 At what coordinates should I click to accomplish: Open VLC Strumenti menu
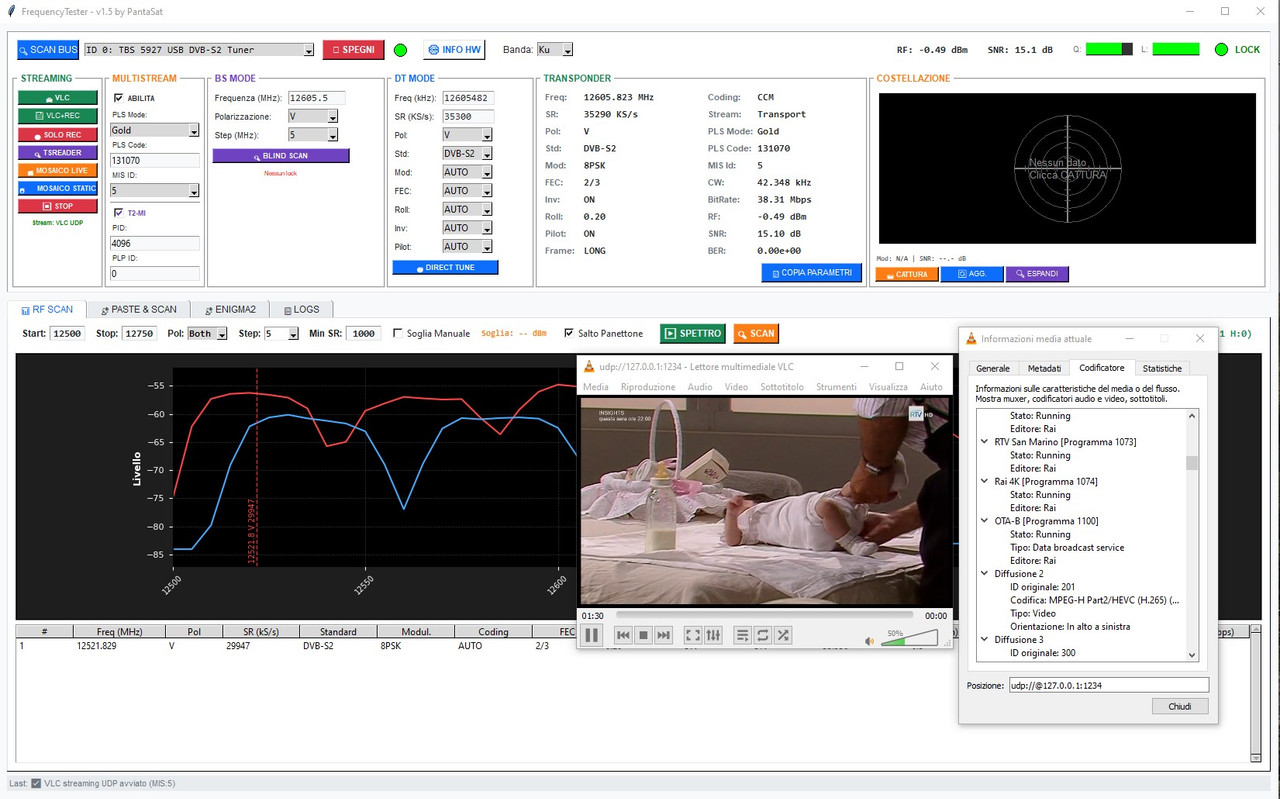click(836, 387)
